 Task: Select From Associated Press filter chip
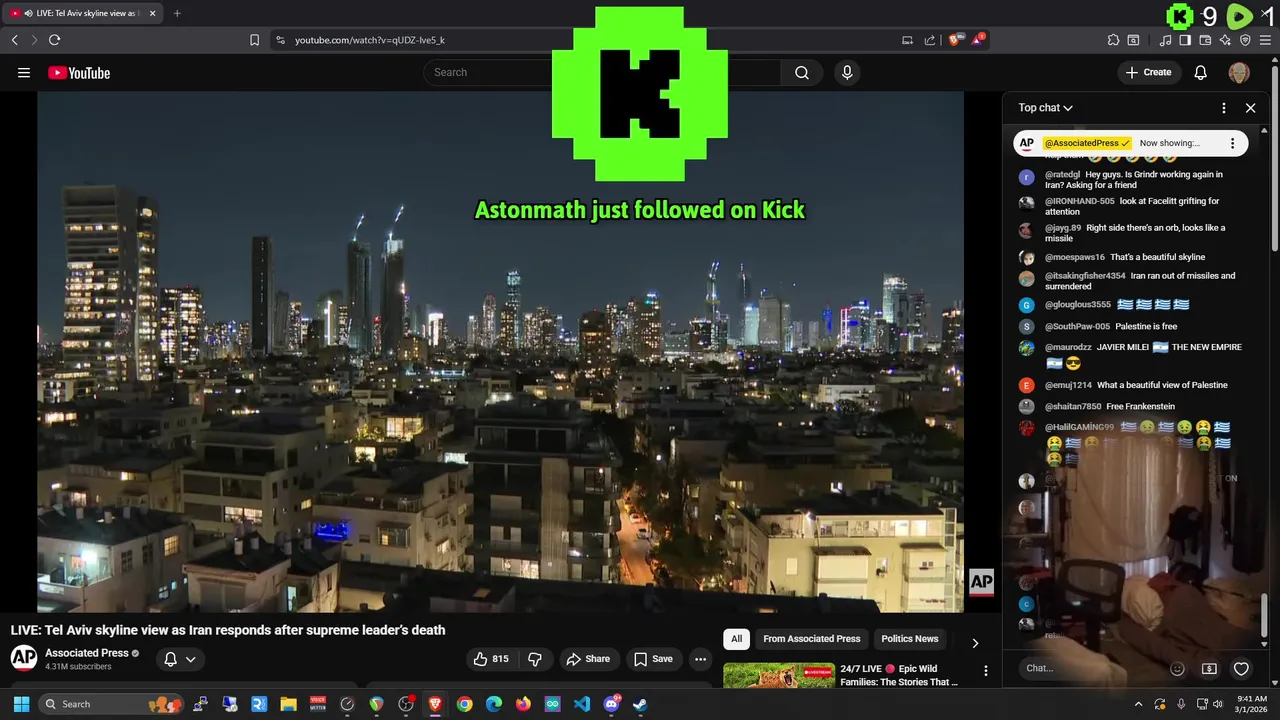812,639
